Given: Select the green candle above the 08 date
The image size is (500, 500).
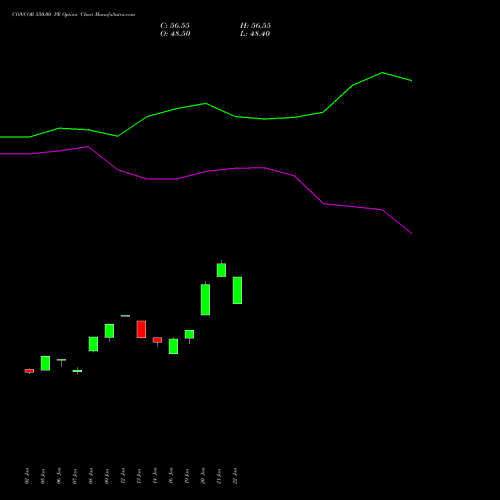Looking at the screenshot, I should coord(93,344).
